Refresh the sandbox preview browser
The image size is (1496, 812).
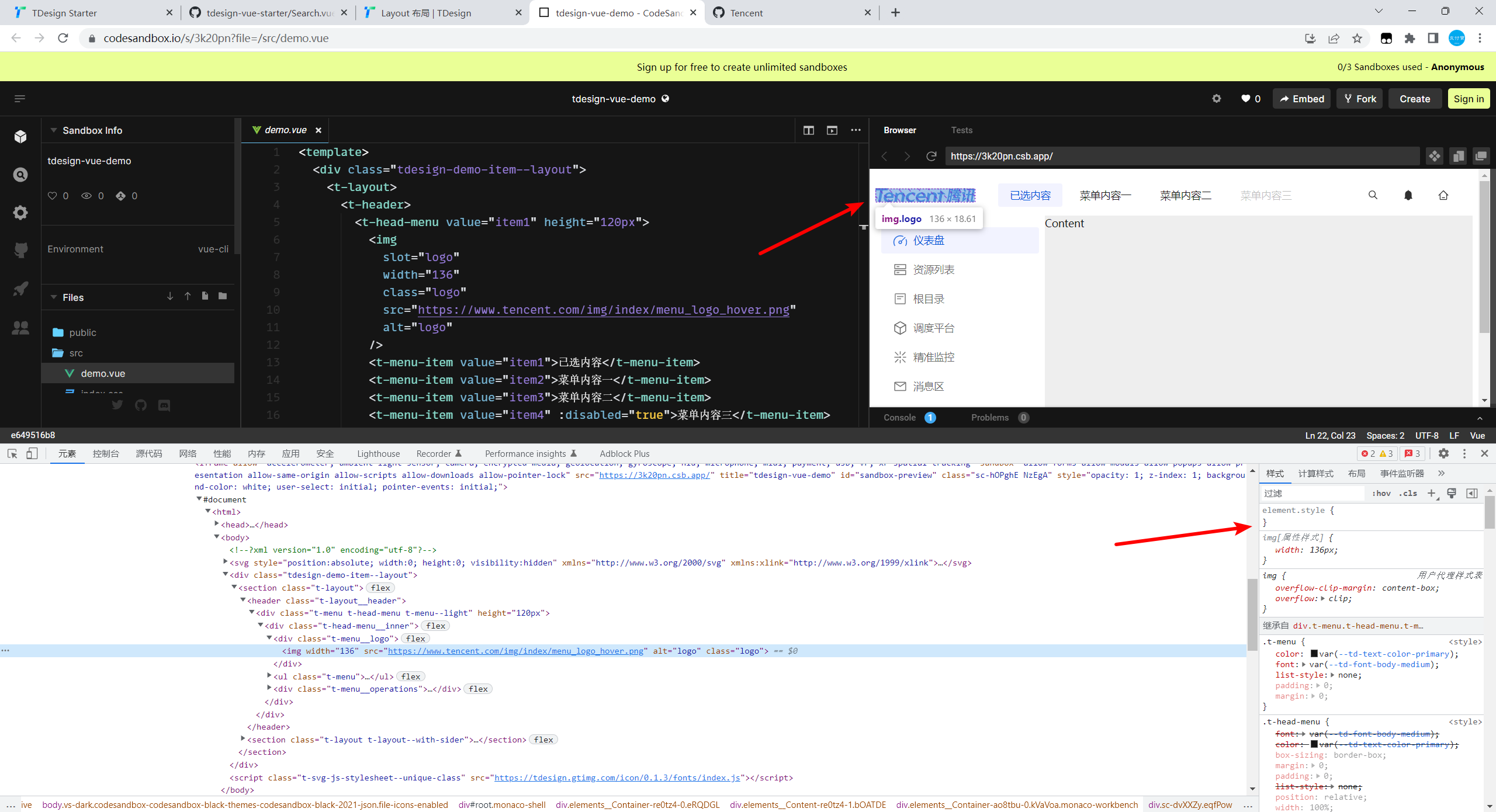pyautogui.click(x=931, y=156)
